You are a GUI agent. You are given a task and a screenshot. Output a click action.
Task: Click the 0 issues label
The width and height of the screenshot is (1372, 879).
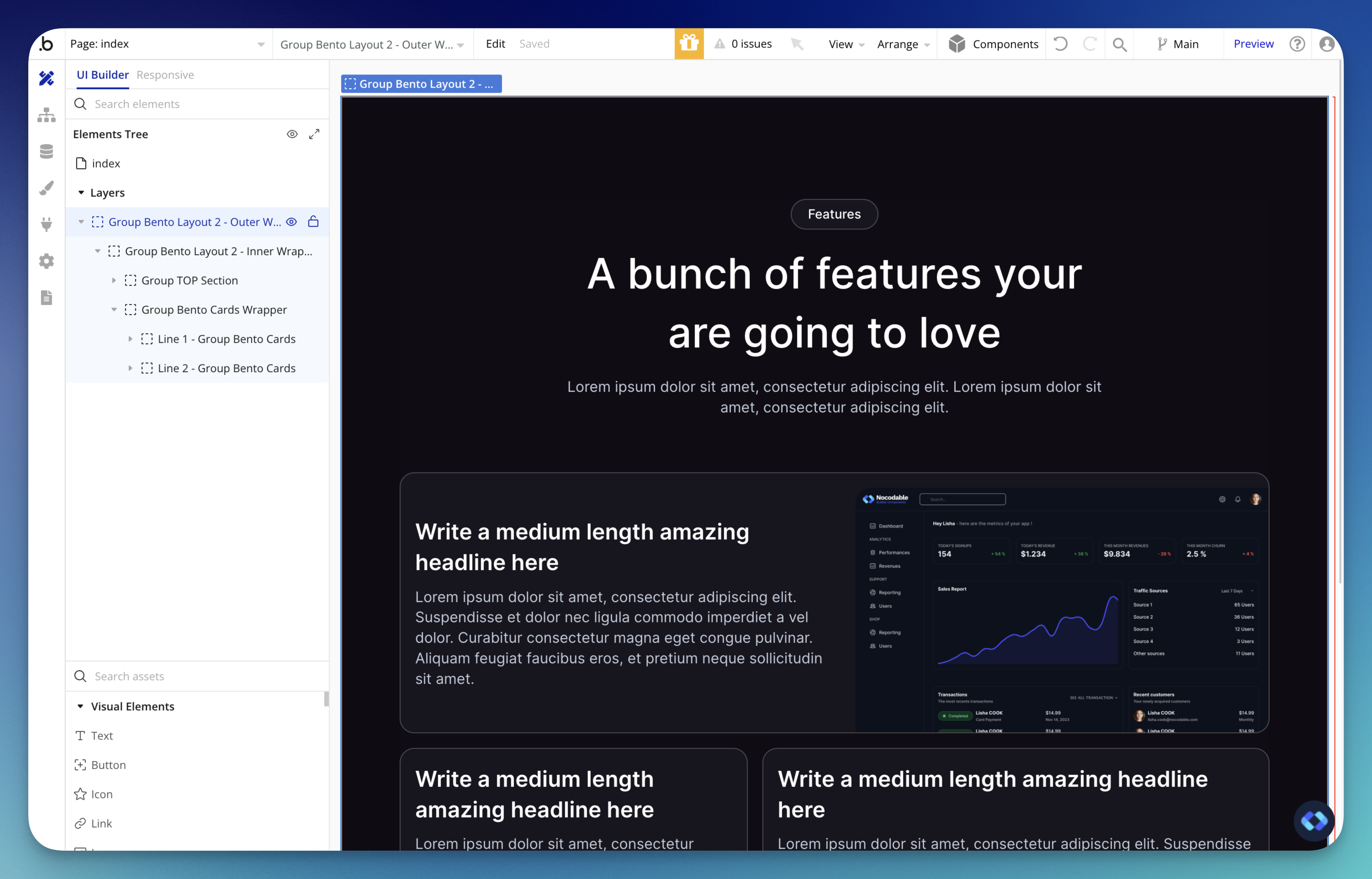[x=751, y=44]
